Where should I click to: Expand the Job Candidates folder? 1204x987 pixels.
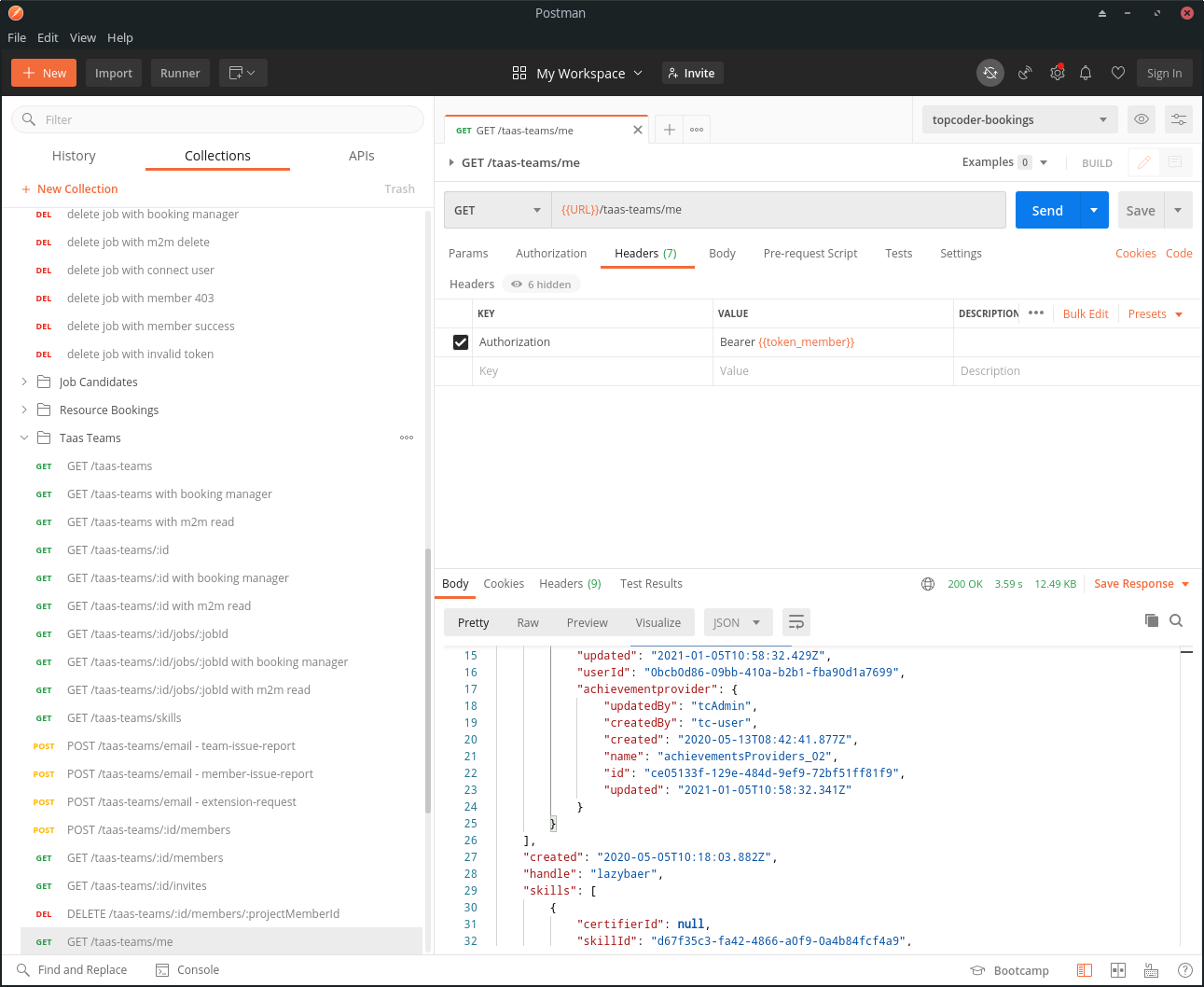[x=24, y=382]
